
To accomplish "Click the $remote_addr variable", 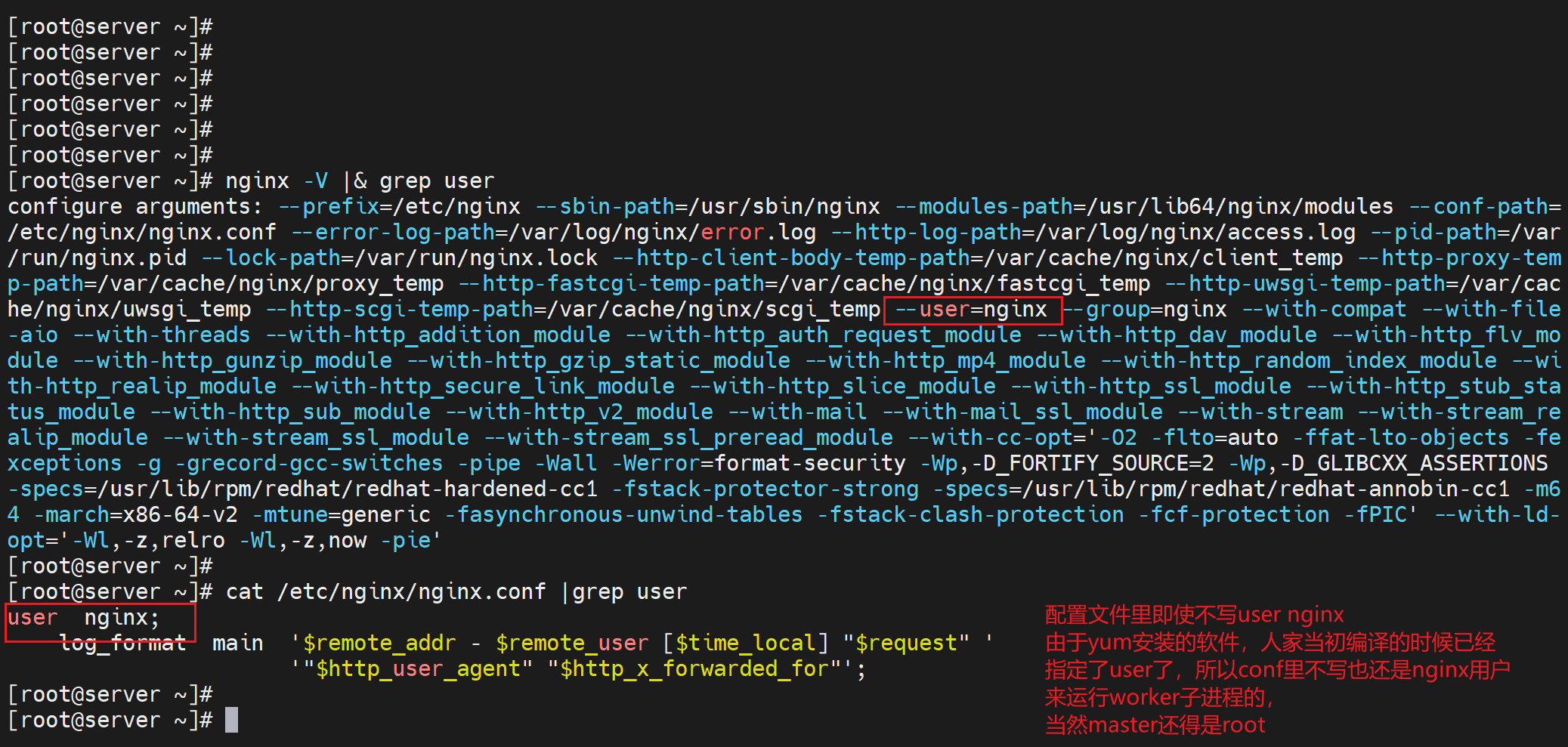I will pyautogui.click(x=379, y=644).
